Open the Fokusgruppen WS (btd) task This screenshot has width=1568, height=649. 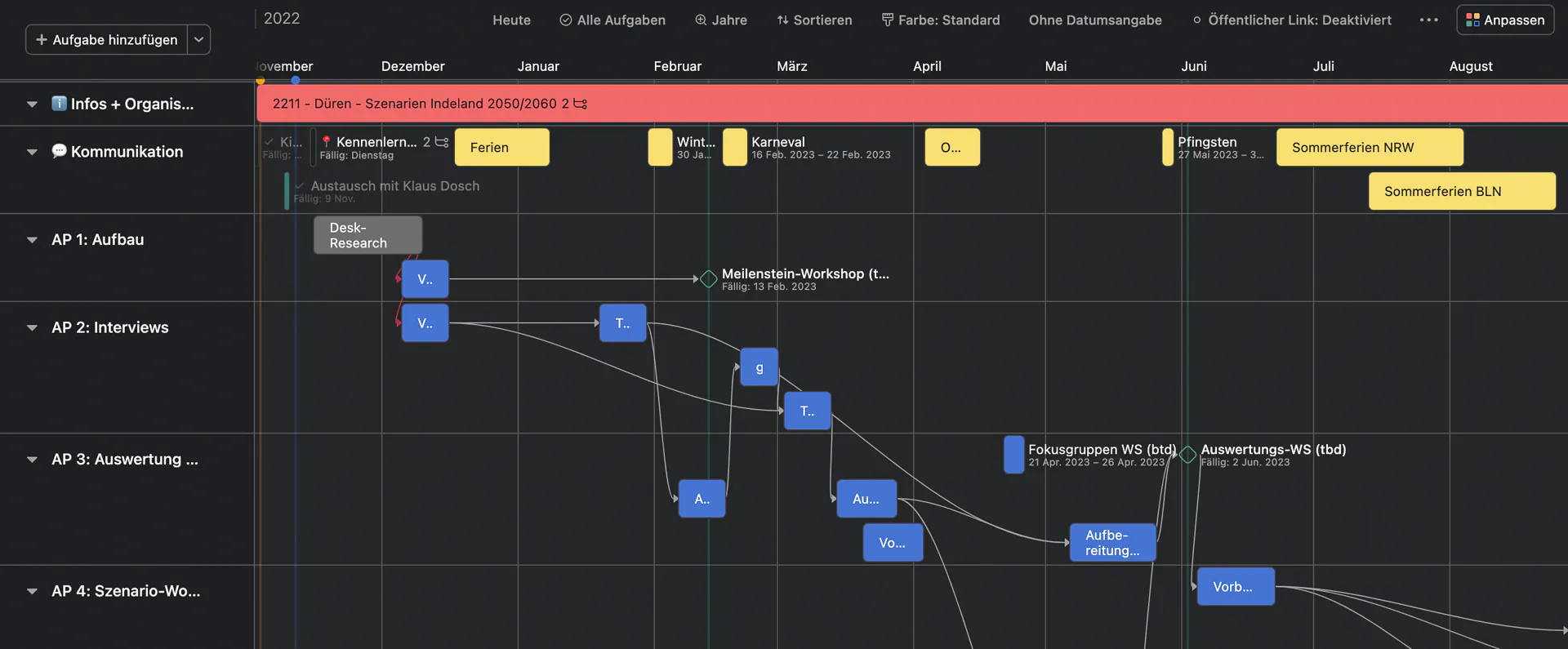click(1014, 455)
